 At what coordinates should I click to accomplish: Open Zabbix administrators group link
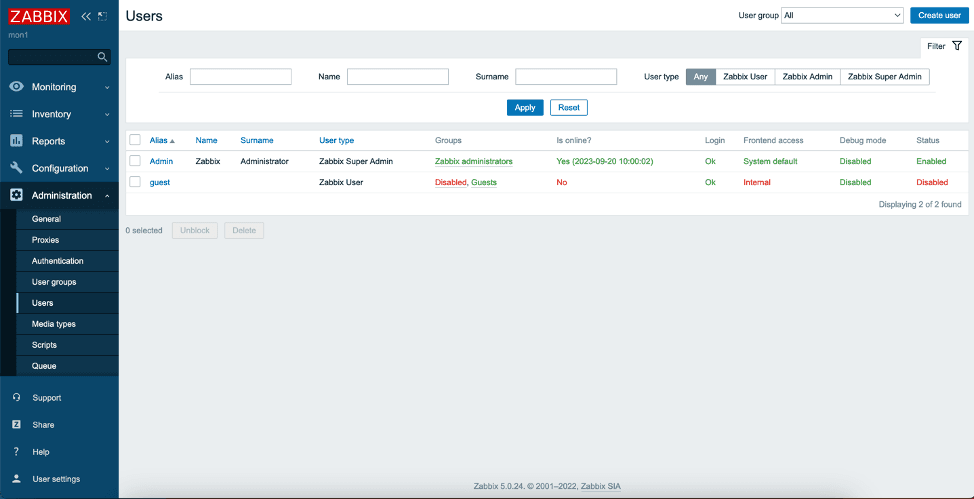click(x=473, y=161)
